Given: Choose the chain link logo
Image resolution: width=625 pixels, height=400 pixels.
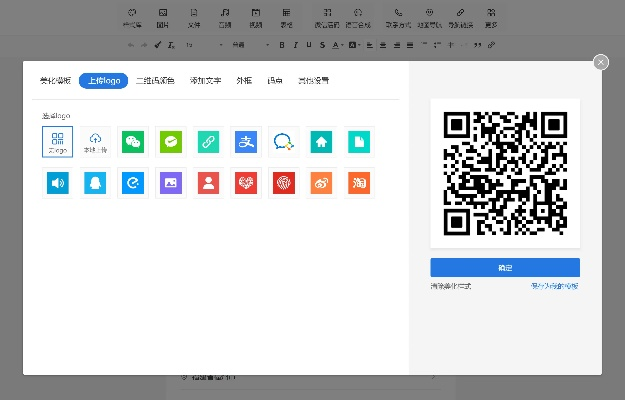Looking at the screenshot, I should (208, 142).
